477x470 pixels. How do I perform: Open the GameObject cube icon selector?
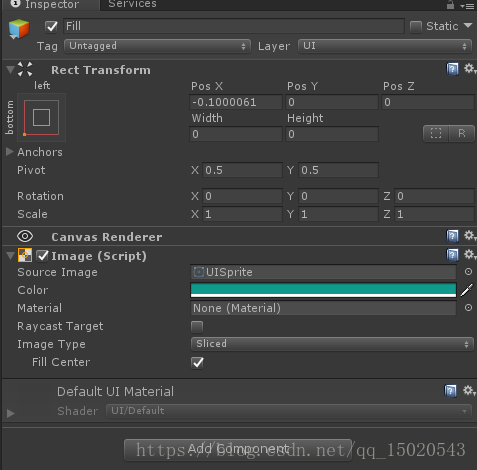19,29
